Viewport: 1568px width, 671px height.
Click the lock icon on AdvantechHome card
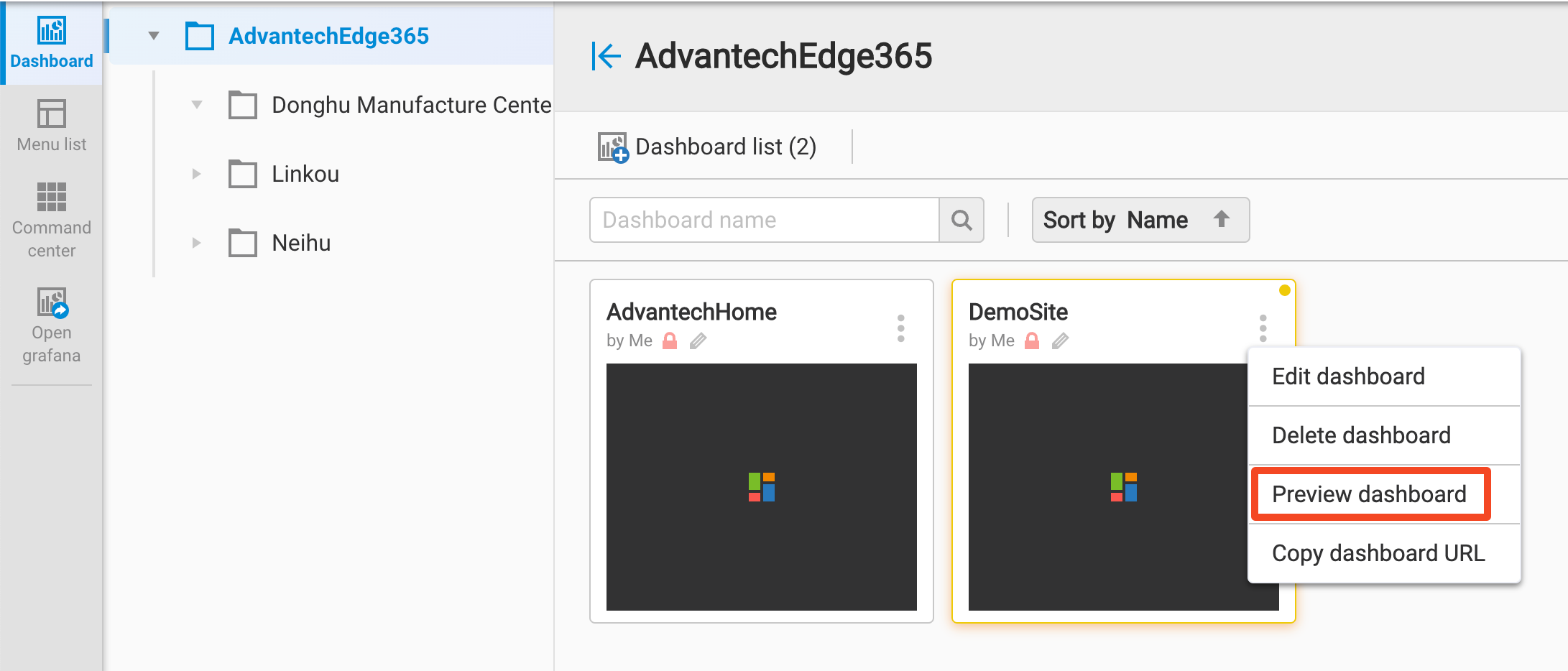[670, 340]
